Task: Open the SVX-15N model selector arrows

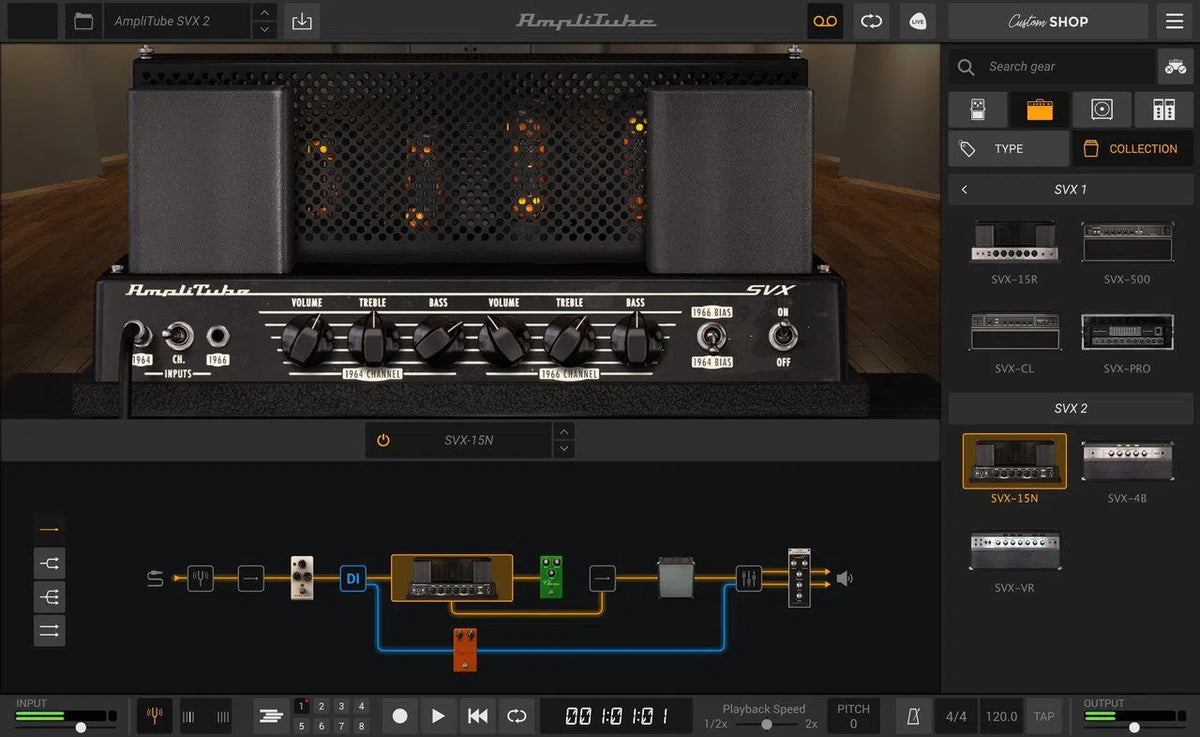Action: (564, 440)
